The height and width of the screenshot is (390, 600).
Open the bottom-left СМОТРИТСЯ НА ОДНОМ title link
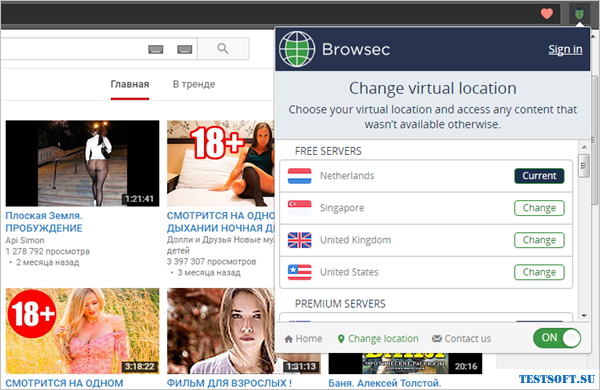click(64, 383)
